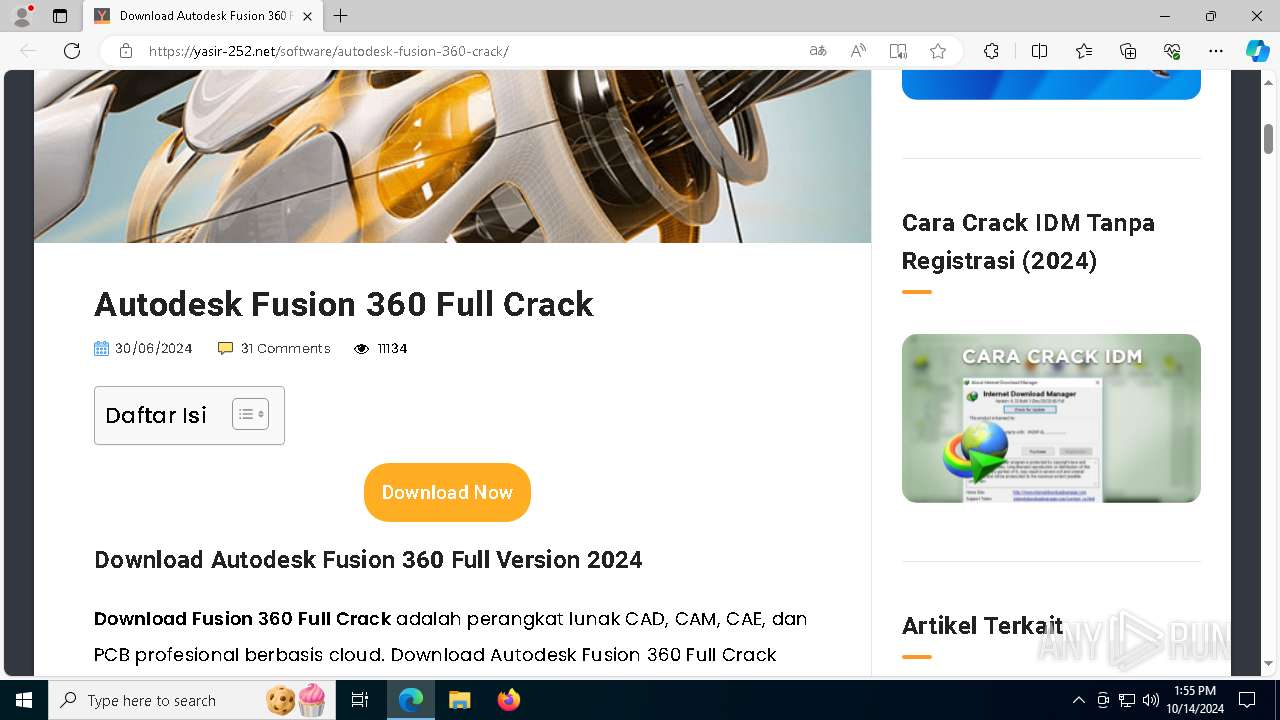
Task: Click the orange Download Now button
Action: click(x=447, y=492)
